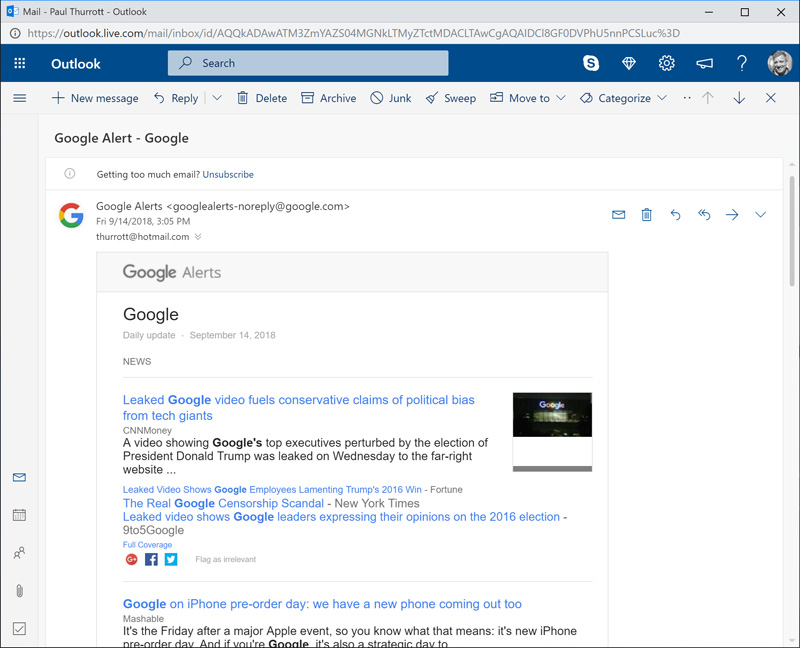800x648 pixels.
Task: Click Reply all arrow in message header
Action: pos(704,215)
